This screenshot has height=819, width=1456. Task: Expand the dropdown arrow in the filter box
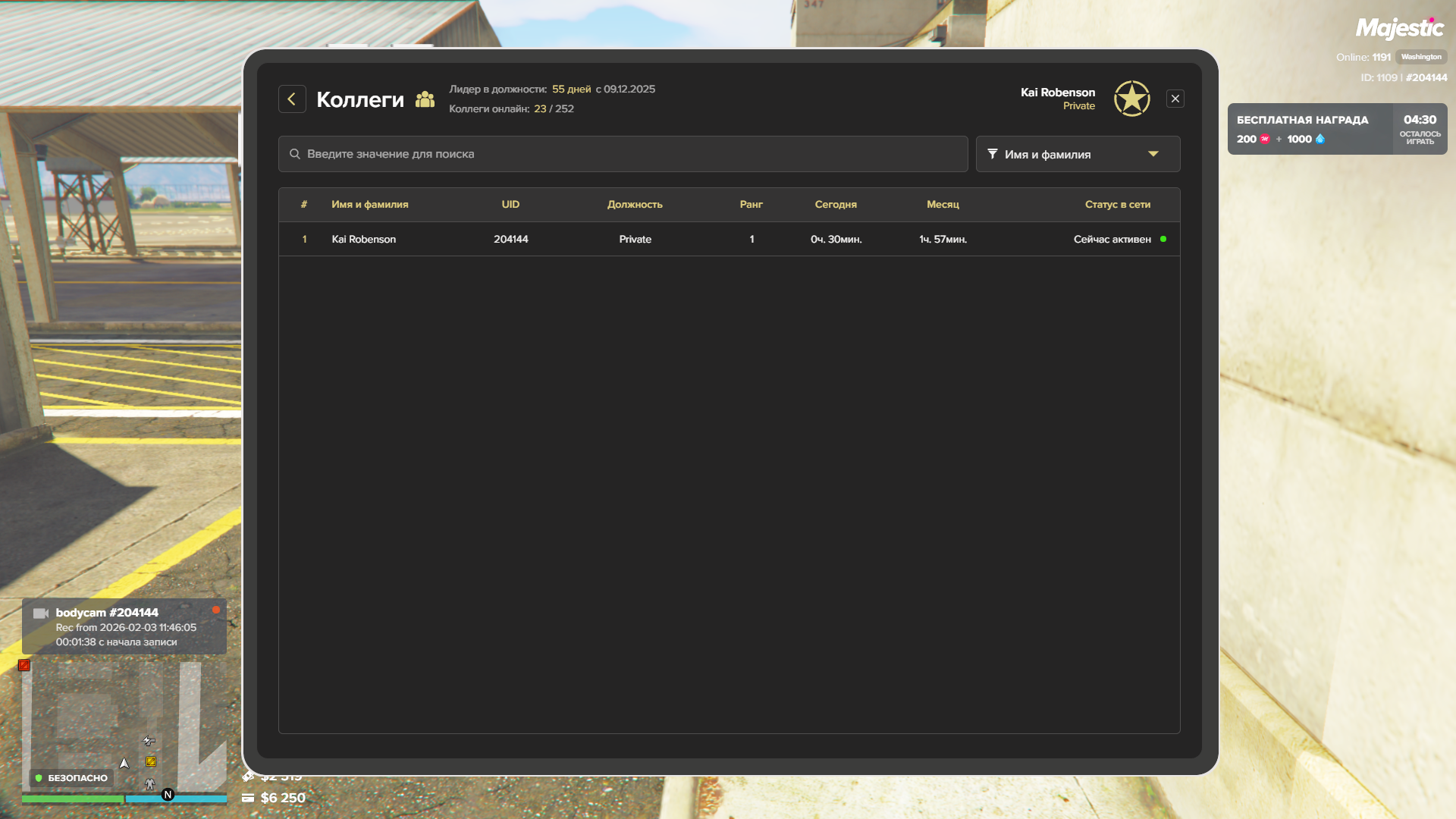pyautogui.click(x=1153, y=154)
